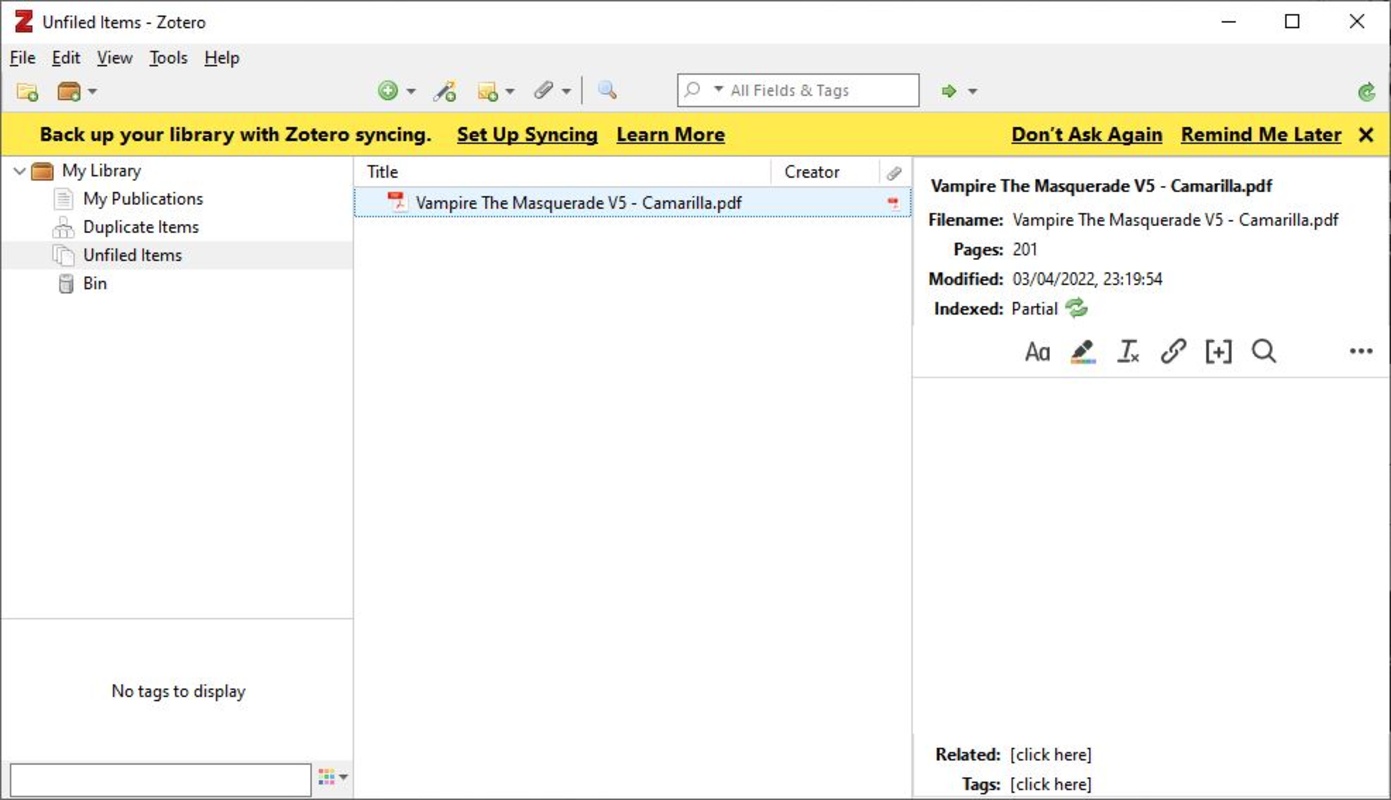
Task: Open the note editor more options menu
Action: coord(1361,352)
